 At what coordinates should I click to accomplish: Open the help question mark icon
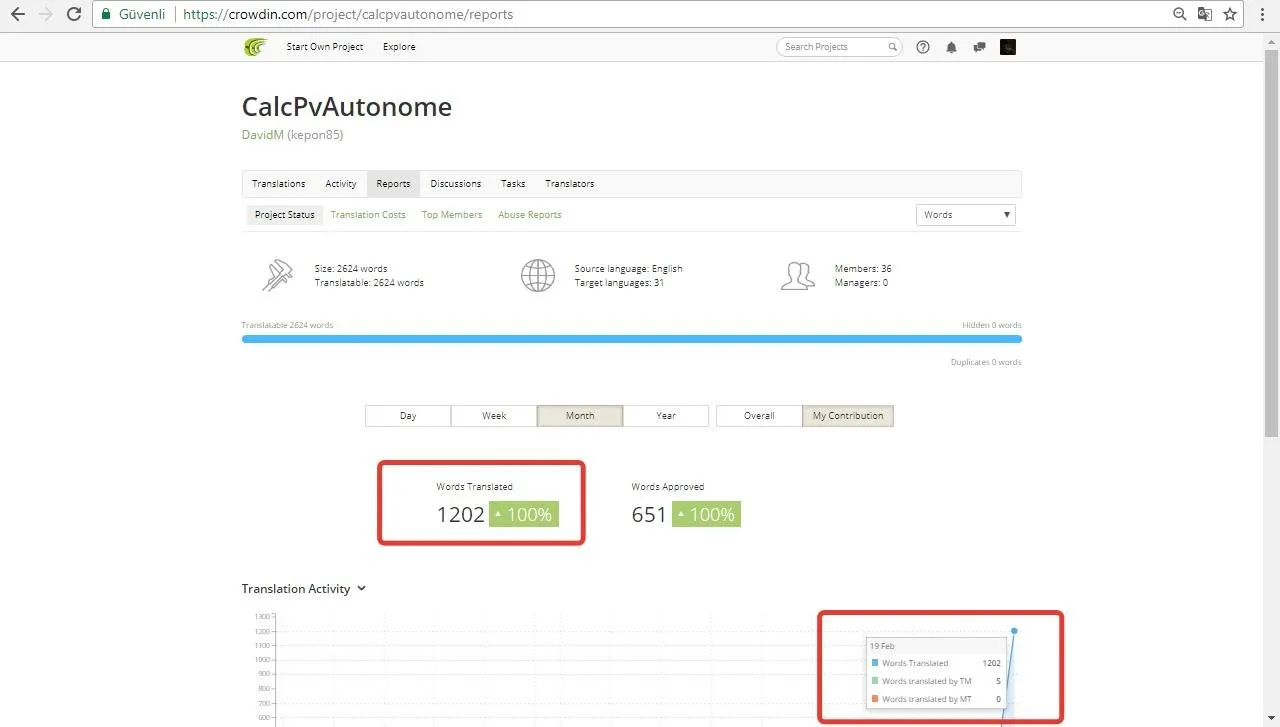coord(923,47)
